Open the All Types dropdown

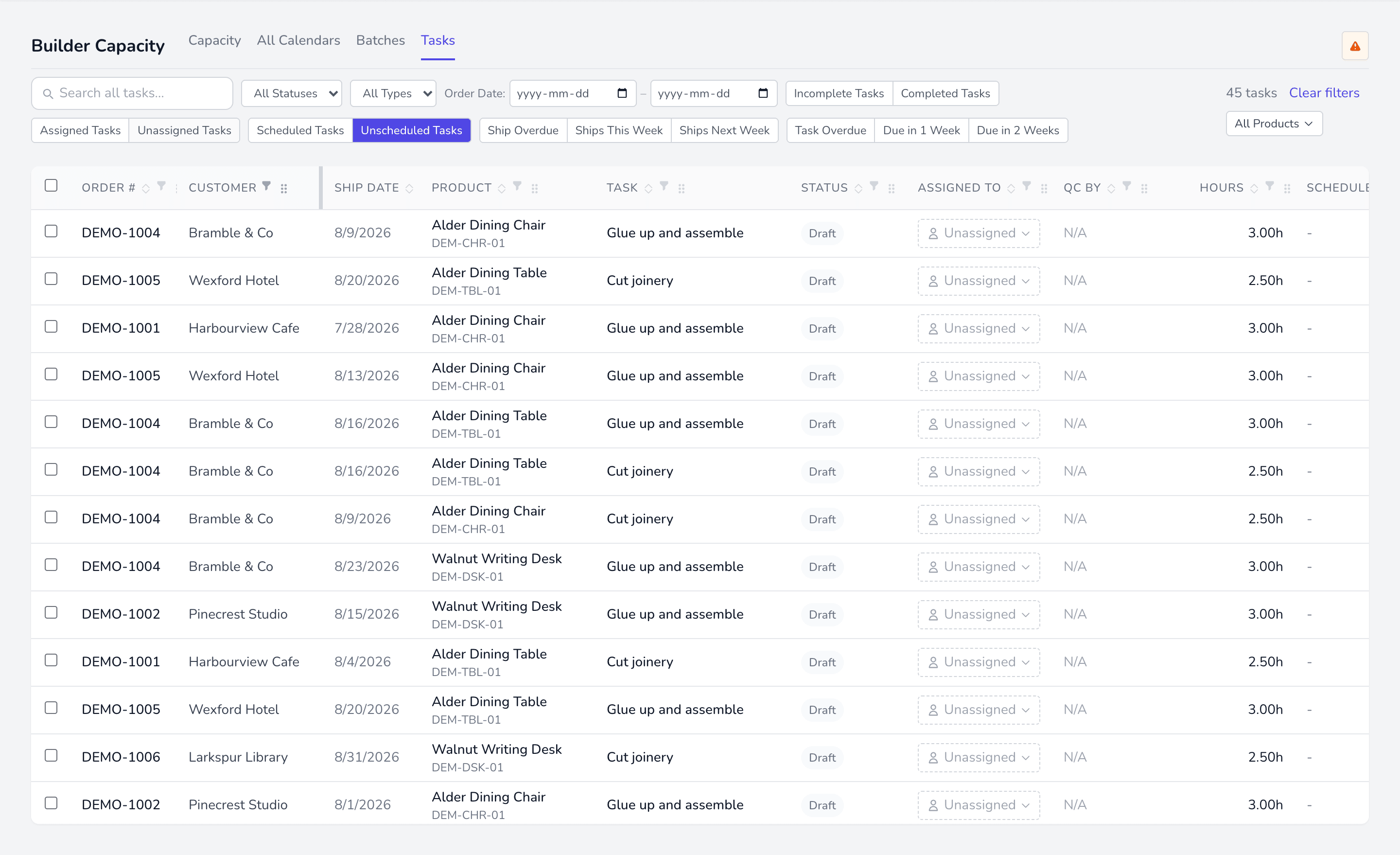393,93
